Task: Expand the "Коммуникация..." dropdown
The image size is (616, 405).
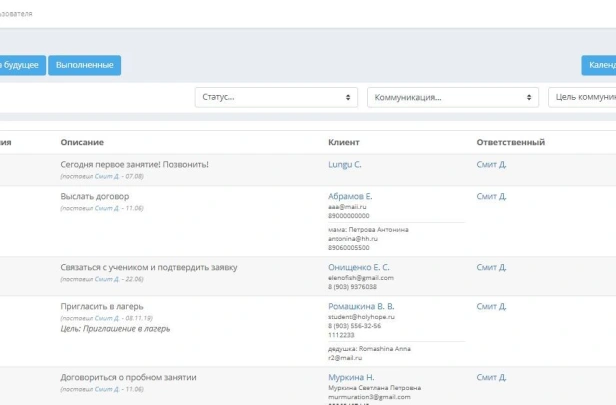Action: (x=453, y=97)
